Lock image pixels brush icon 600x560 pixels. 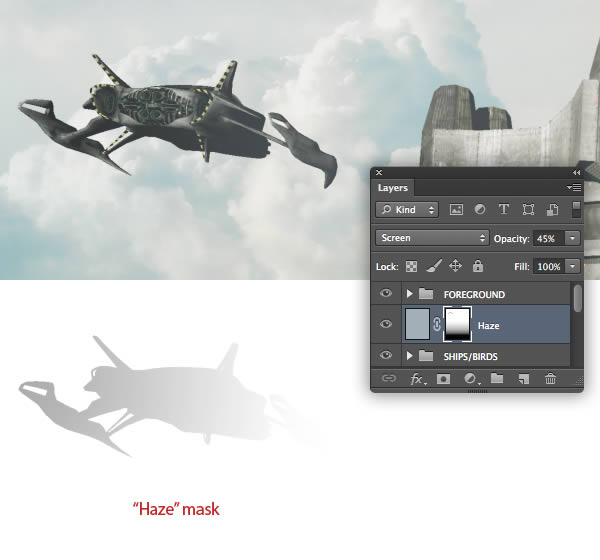click(x=434, y=266)
